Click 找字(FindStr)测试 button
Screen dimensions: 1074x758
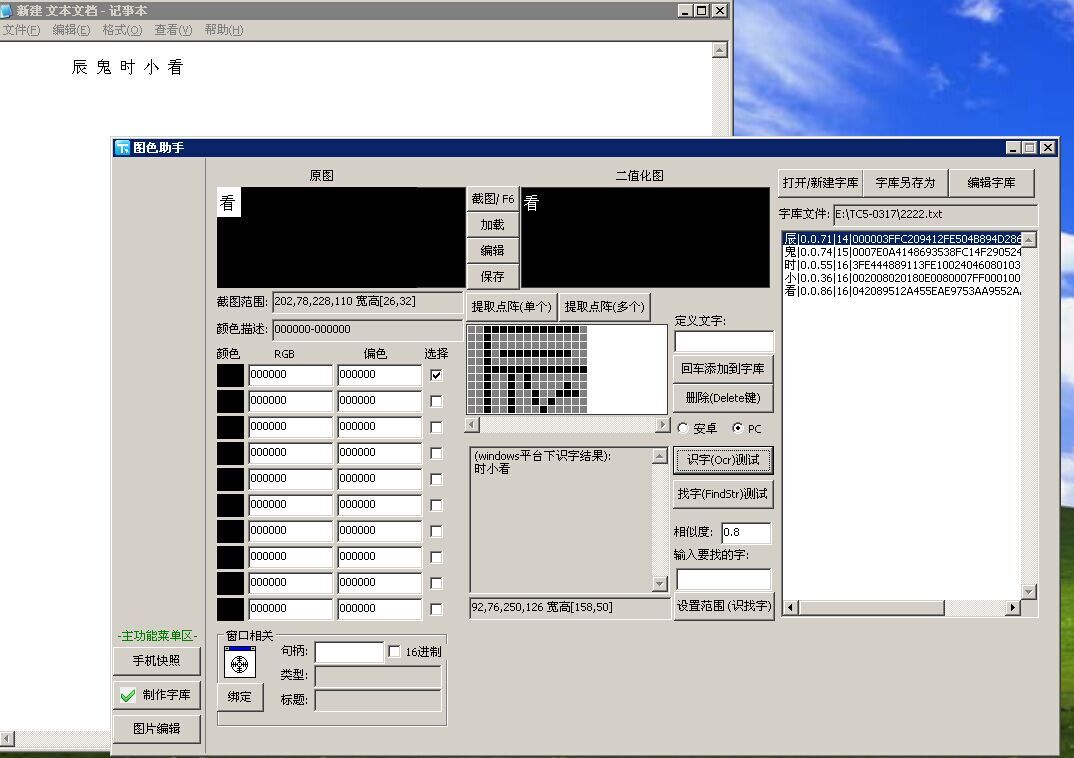click(x=723, y=494)
